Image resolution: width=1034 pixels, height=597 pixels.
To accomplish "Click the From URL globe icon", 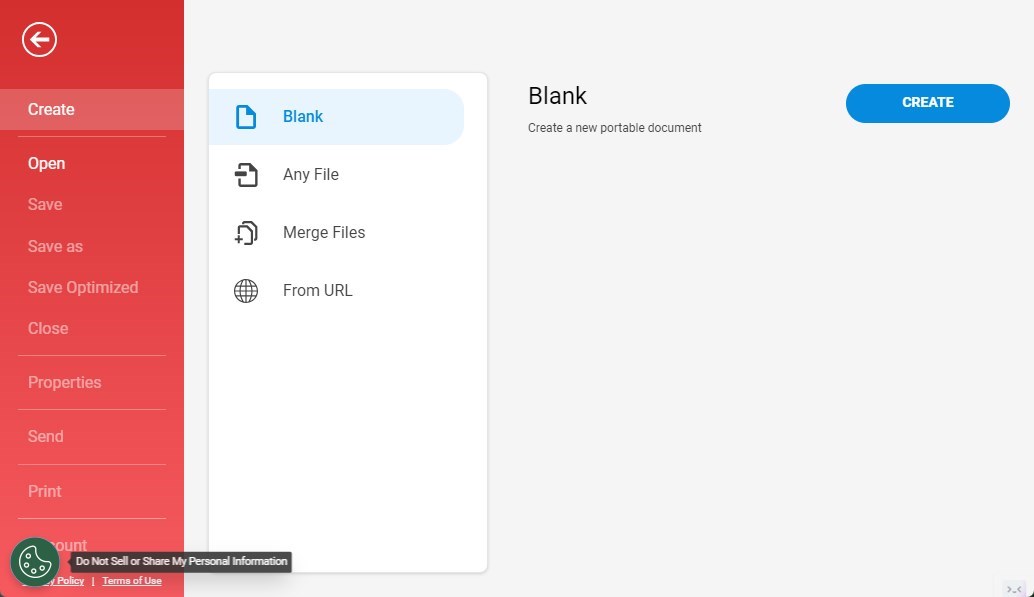I will click(x=246, y=290).
